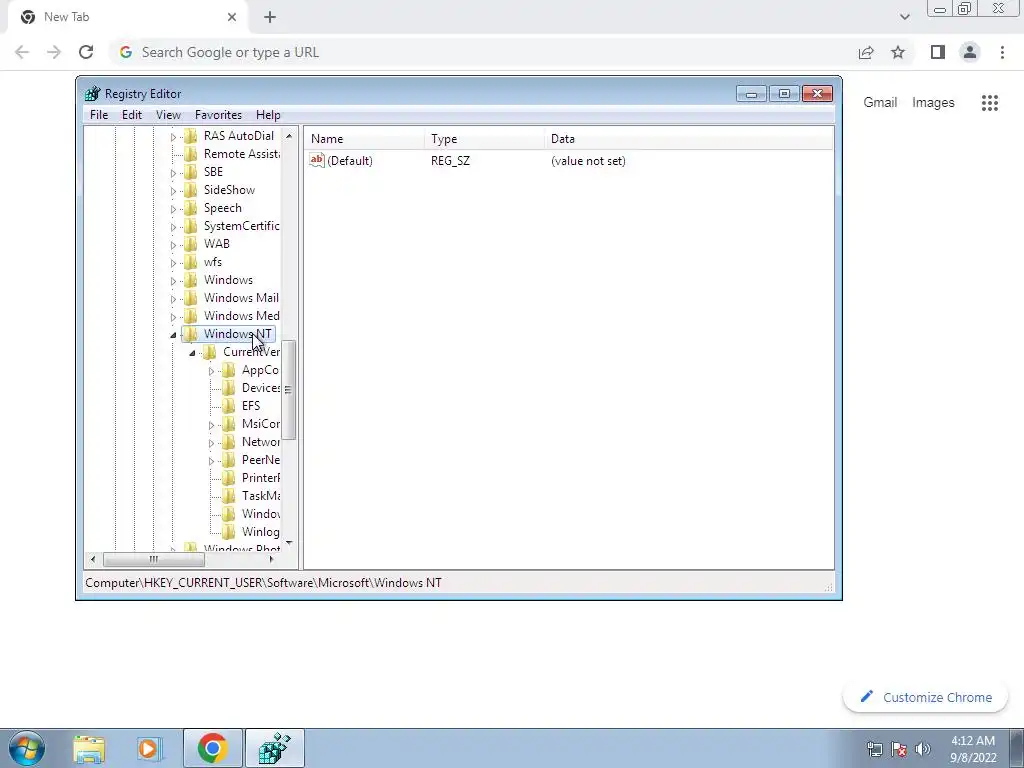The height and width of the screenshot is (768, 1024).
Task: Select the Windows tree key
Action: 228,280
